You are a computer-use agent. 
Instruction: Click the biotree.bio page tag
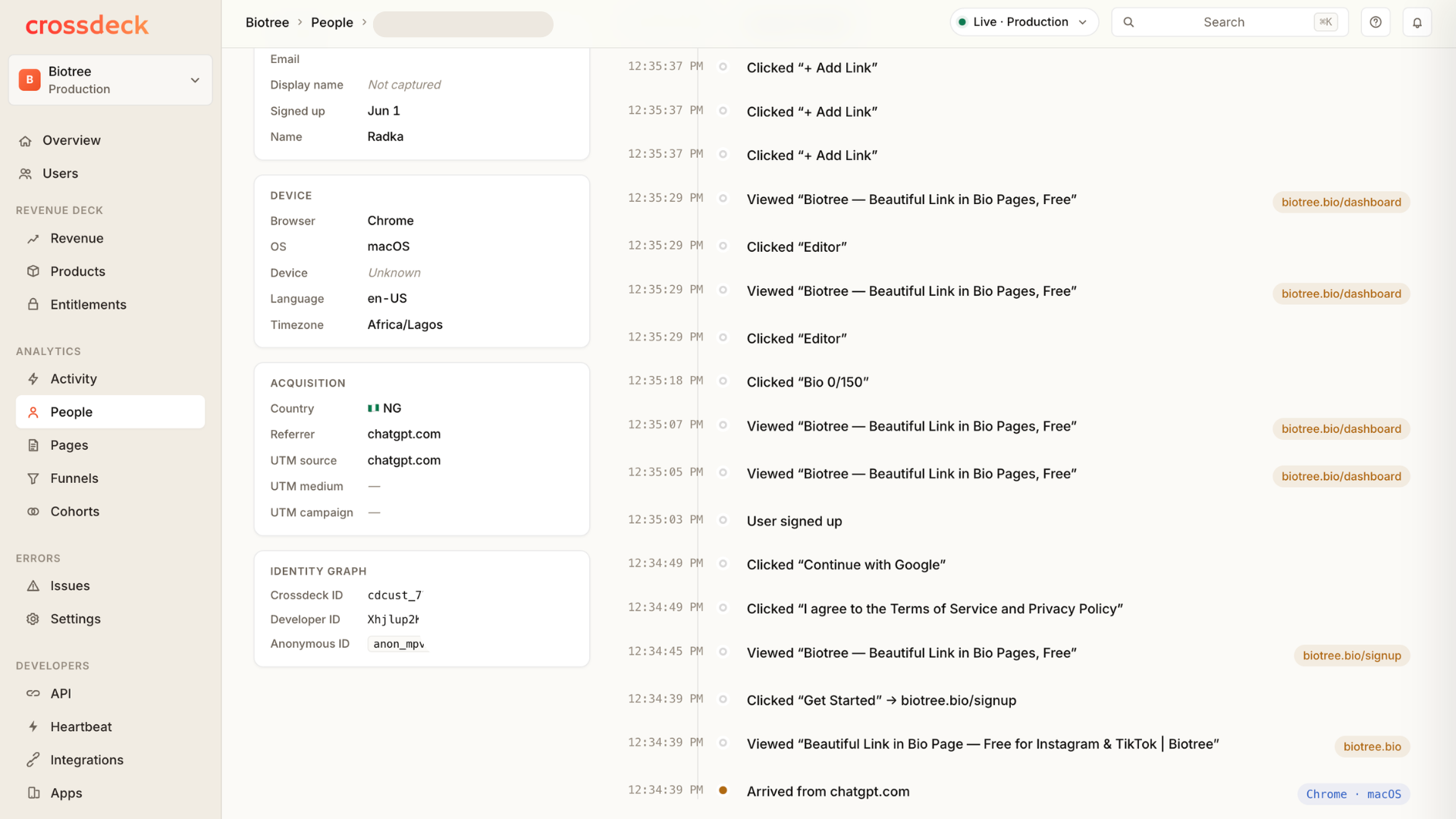tap(1372, 747)
